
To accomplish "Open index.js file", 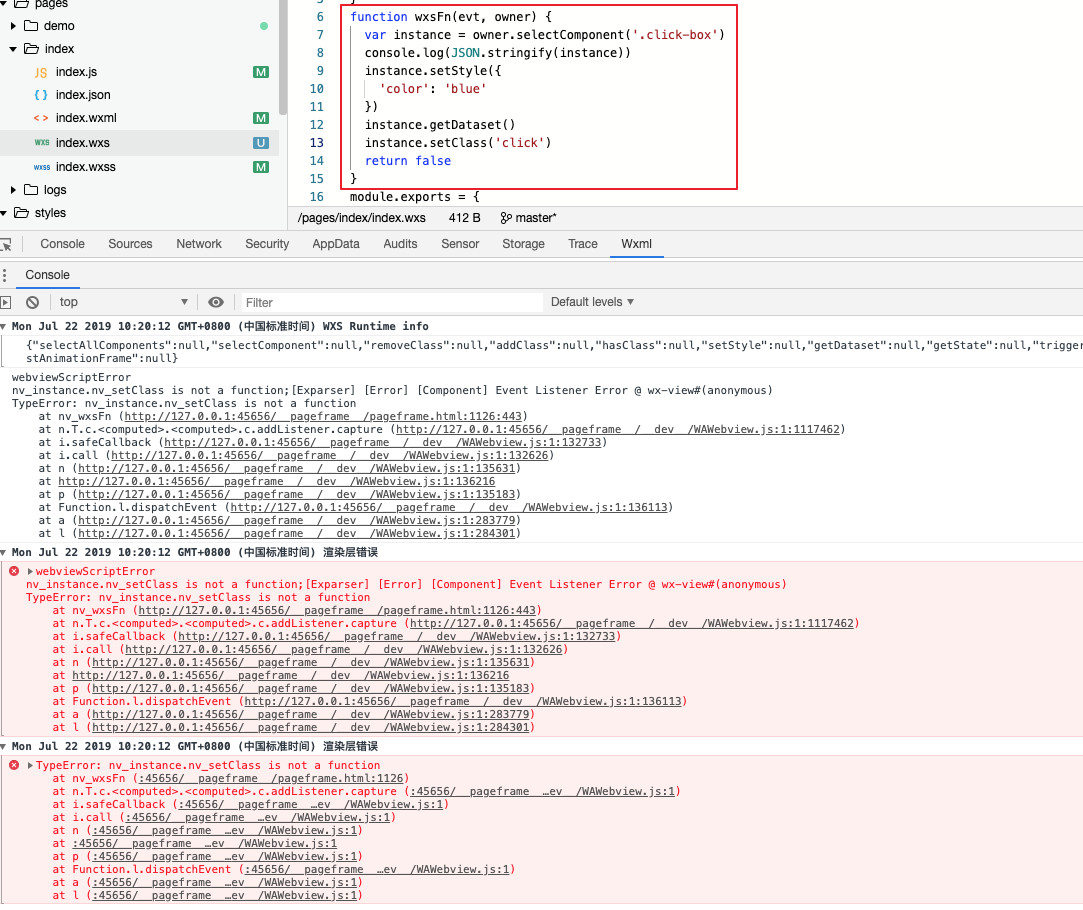I will tap(76, 72).
